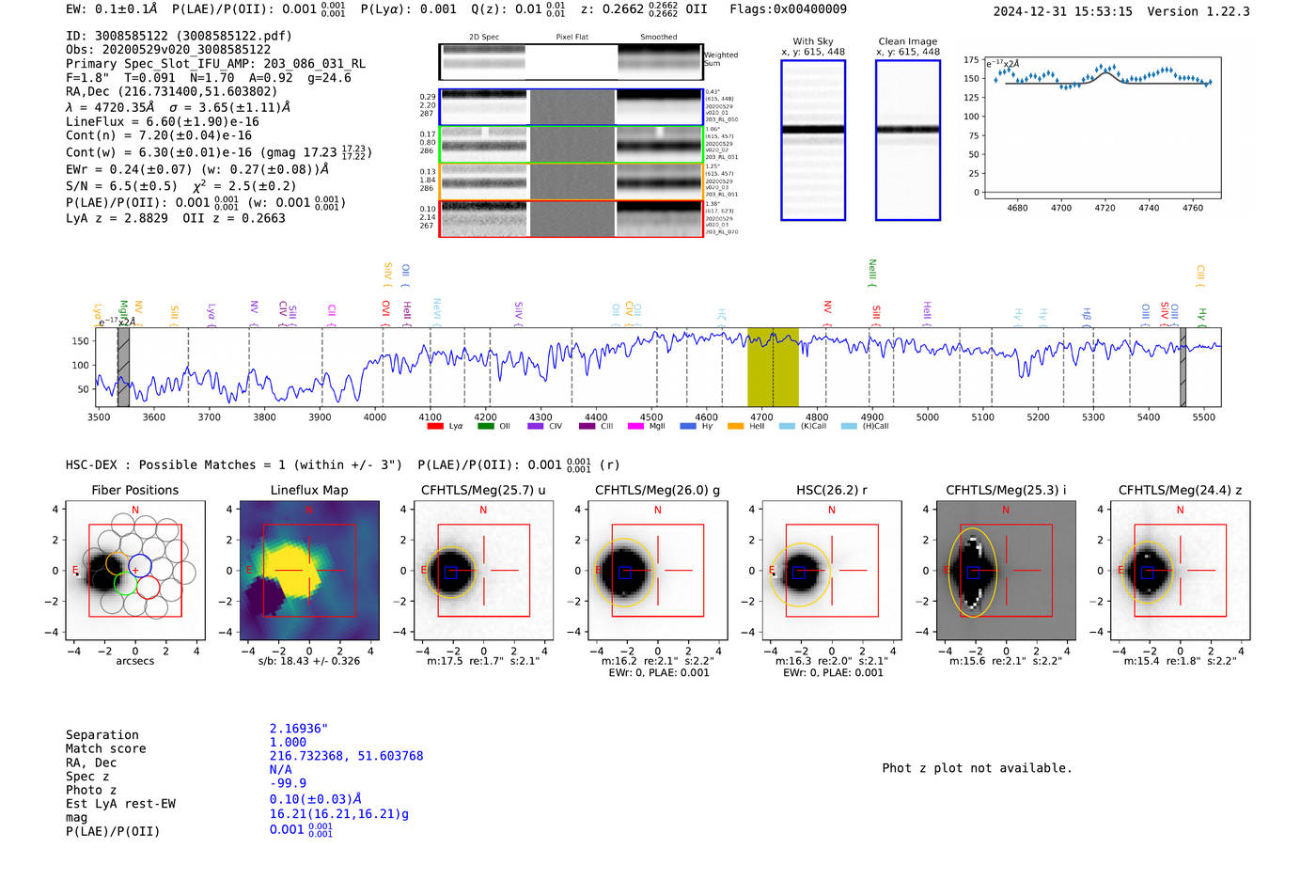Select the HSC(26.2) r image
The image size is (1316, 896).
tap(832, 571)
